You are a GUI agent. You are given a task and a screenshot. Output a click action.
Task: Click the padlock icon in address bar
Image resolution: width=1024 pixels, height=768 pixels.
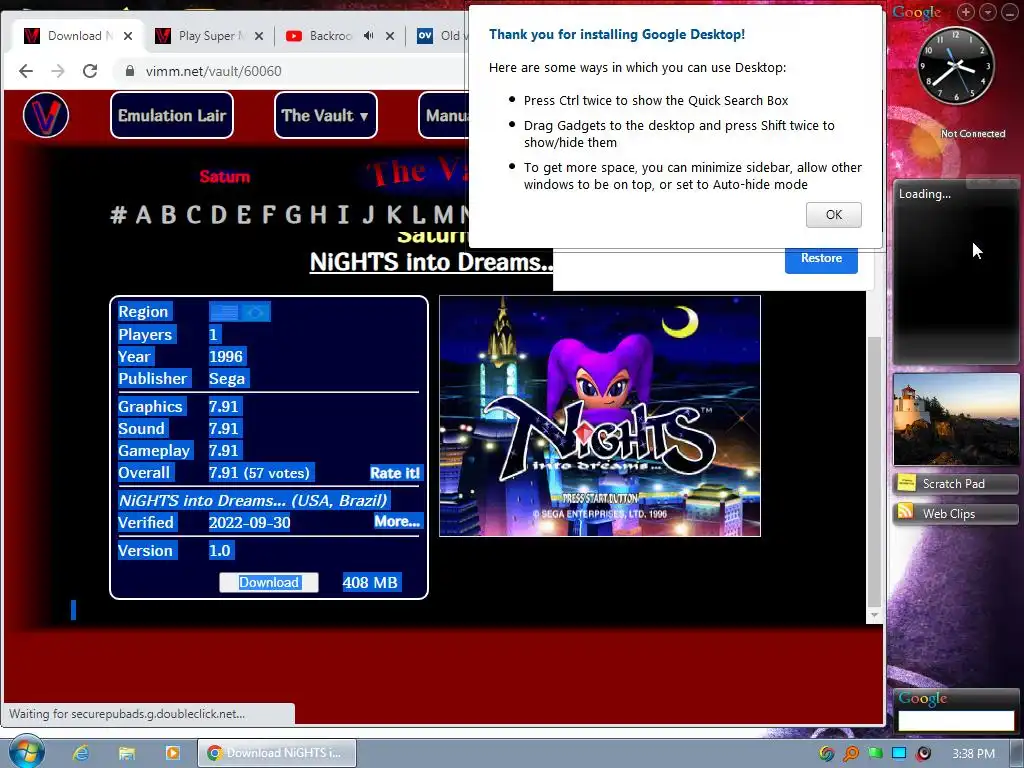click(x=129, y=71)
